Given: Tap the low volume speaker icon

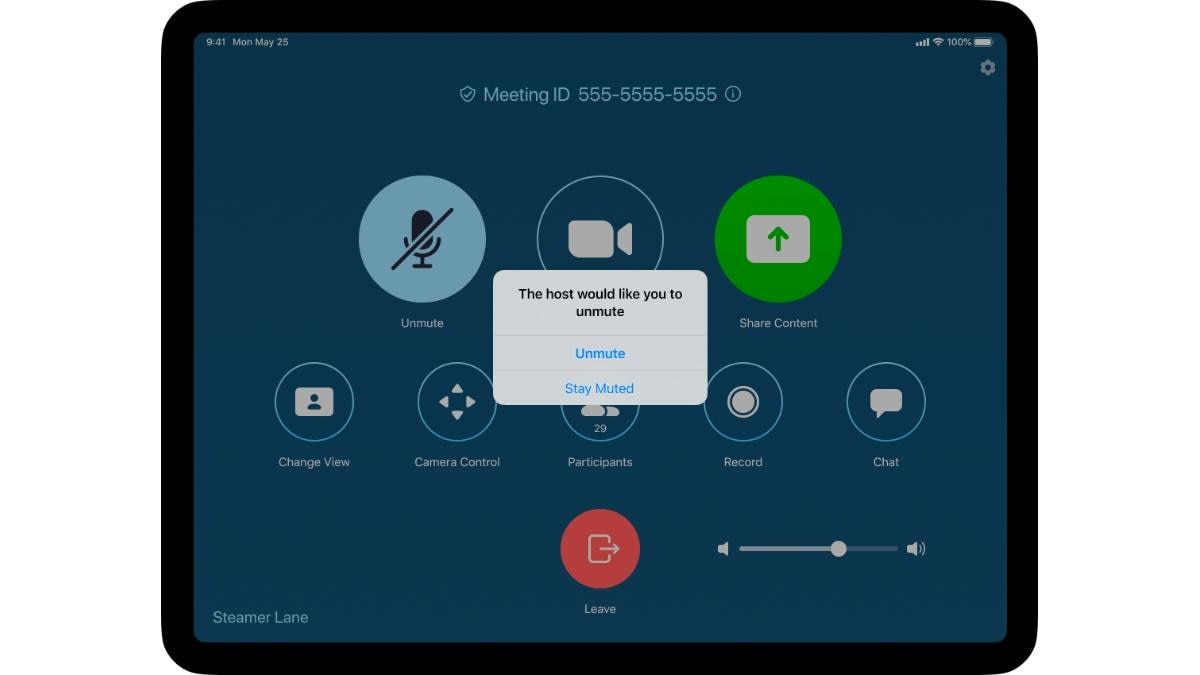Looking at the screenshot, I should point(723,548).
